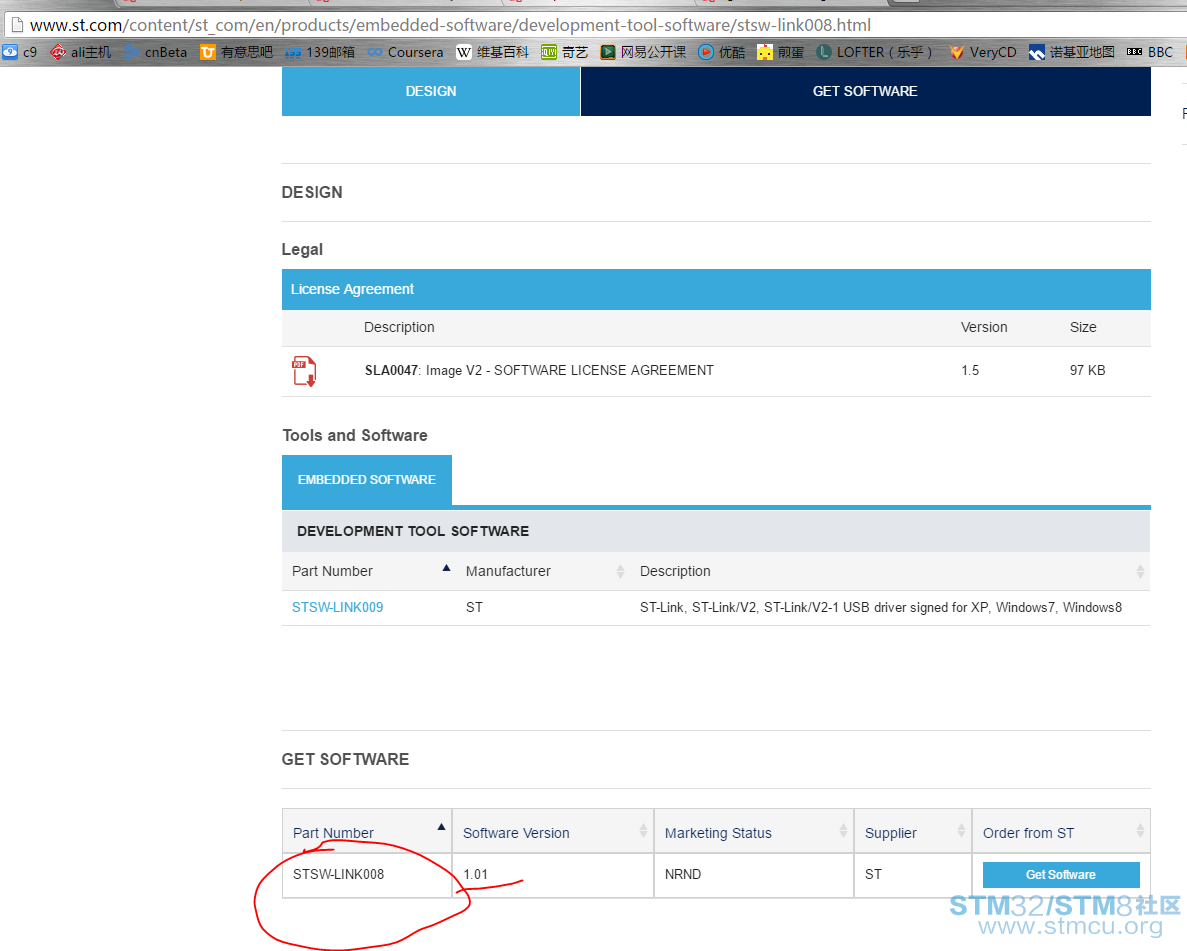Open the BBC bookmark

click(1150, 52)
